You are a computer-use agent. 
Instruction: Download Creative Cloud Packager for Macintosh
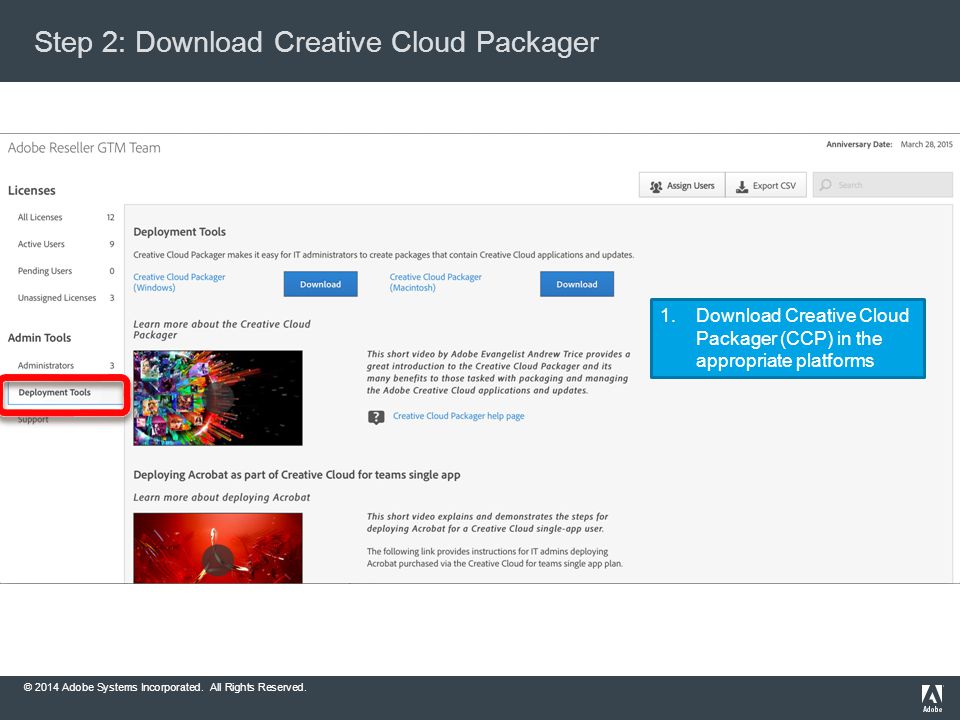(x=577, y=284)
